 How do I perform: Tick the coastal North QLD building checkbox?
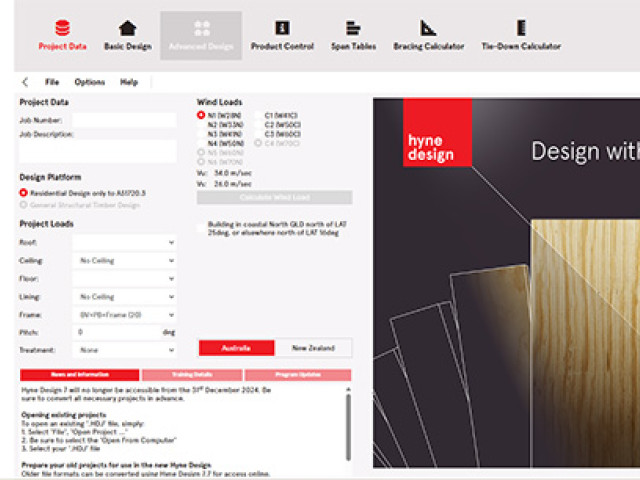click(x=202, y=225)
